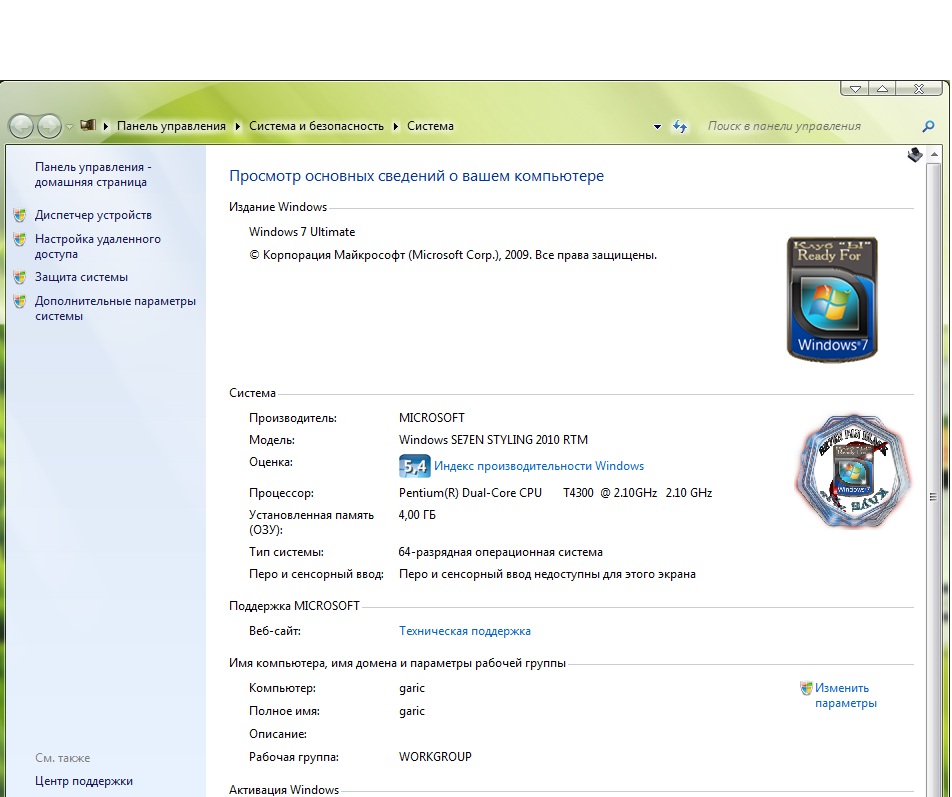
Task: Open Дополнительные параметры системы
Action: tap(115, 308)
